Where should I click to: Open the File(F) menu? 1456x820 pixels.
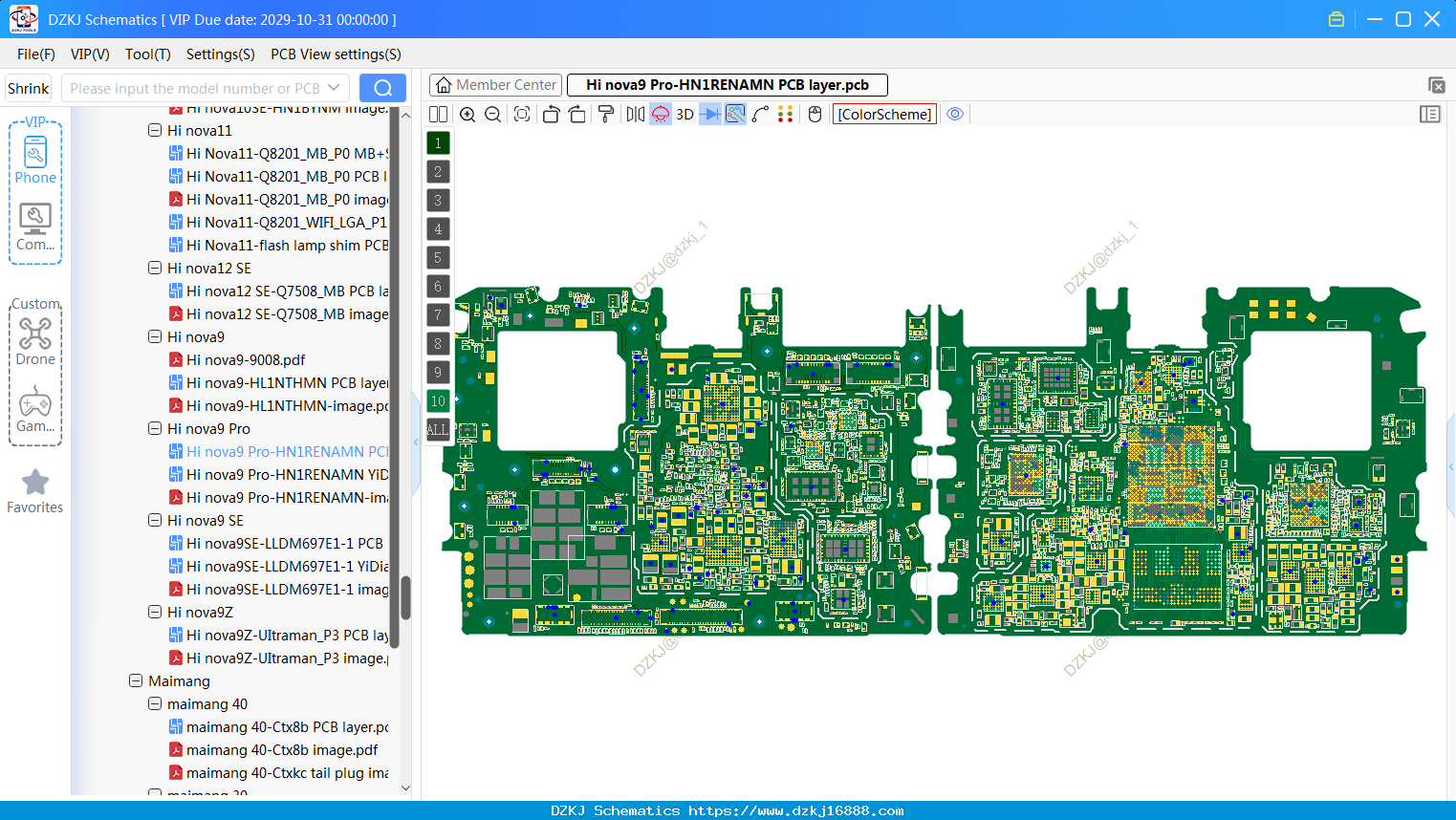36,54
